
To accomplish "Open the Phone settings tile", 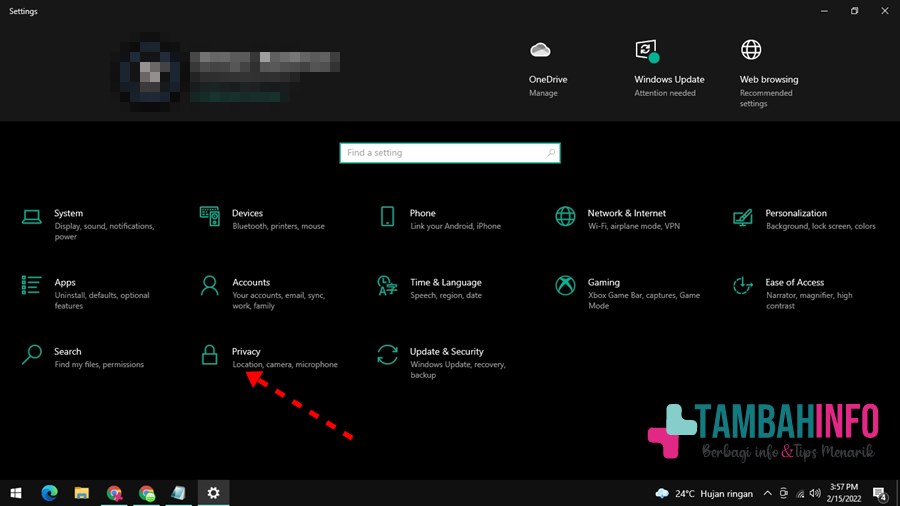I will 442,219.
